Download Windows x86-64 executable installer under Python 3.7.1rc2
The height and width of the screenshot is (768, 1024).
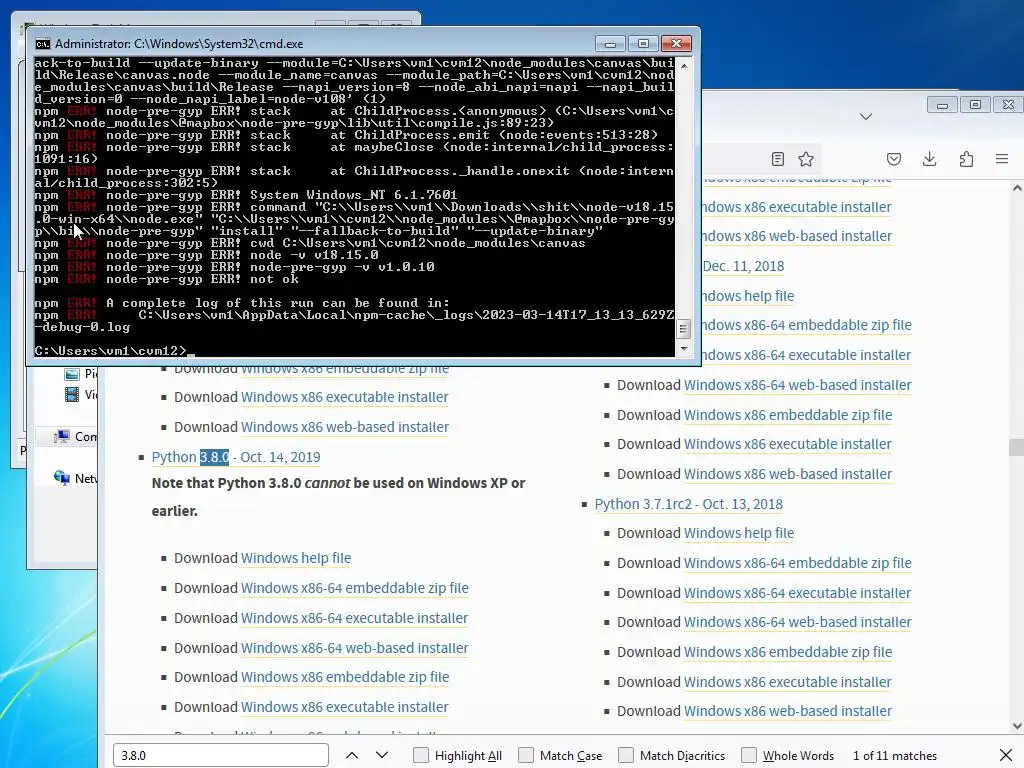pyautogui.click(x=797, y=593)
